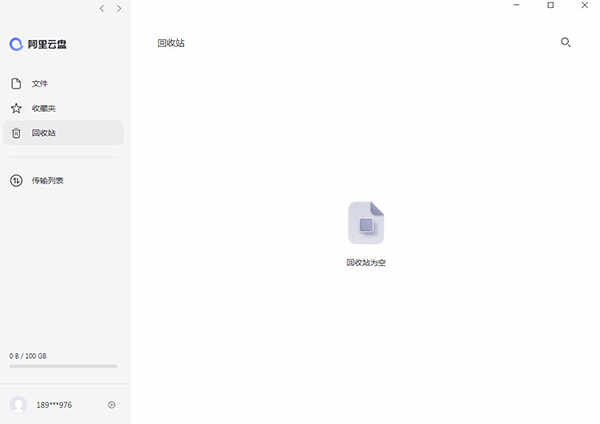Click the storage usage progress bar
This screenshot has width=600, height=424.
[x=64, y=366]
